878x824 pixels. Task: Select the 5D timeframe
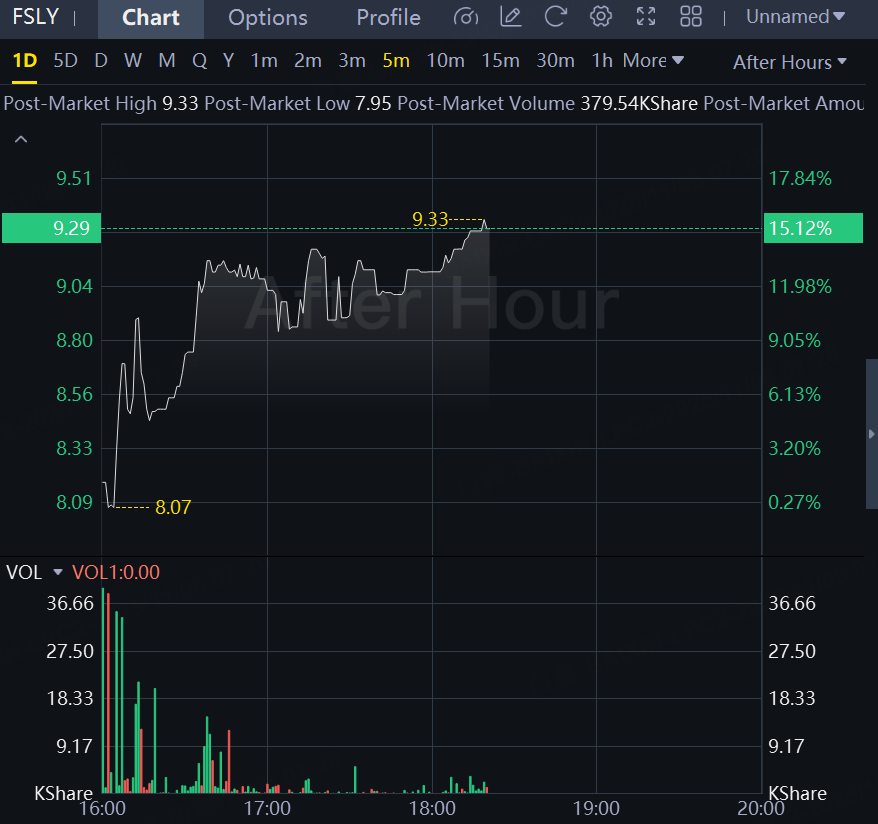(66, 60)
